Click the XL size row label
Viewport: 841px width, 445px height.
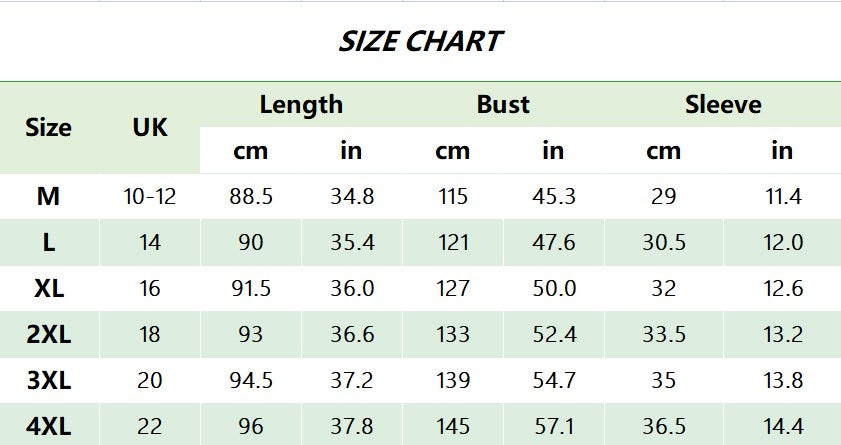click(49, 288)
